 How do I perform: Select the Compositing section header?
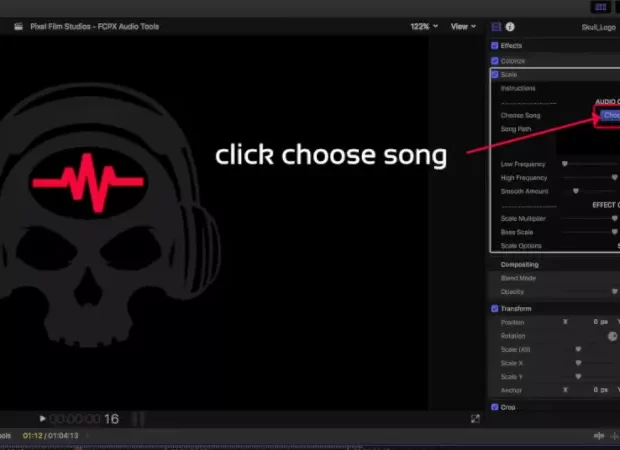[519, 265]
